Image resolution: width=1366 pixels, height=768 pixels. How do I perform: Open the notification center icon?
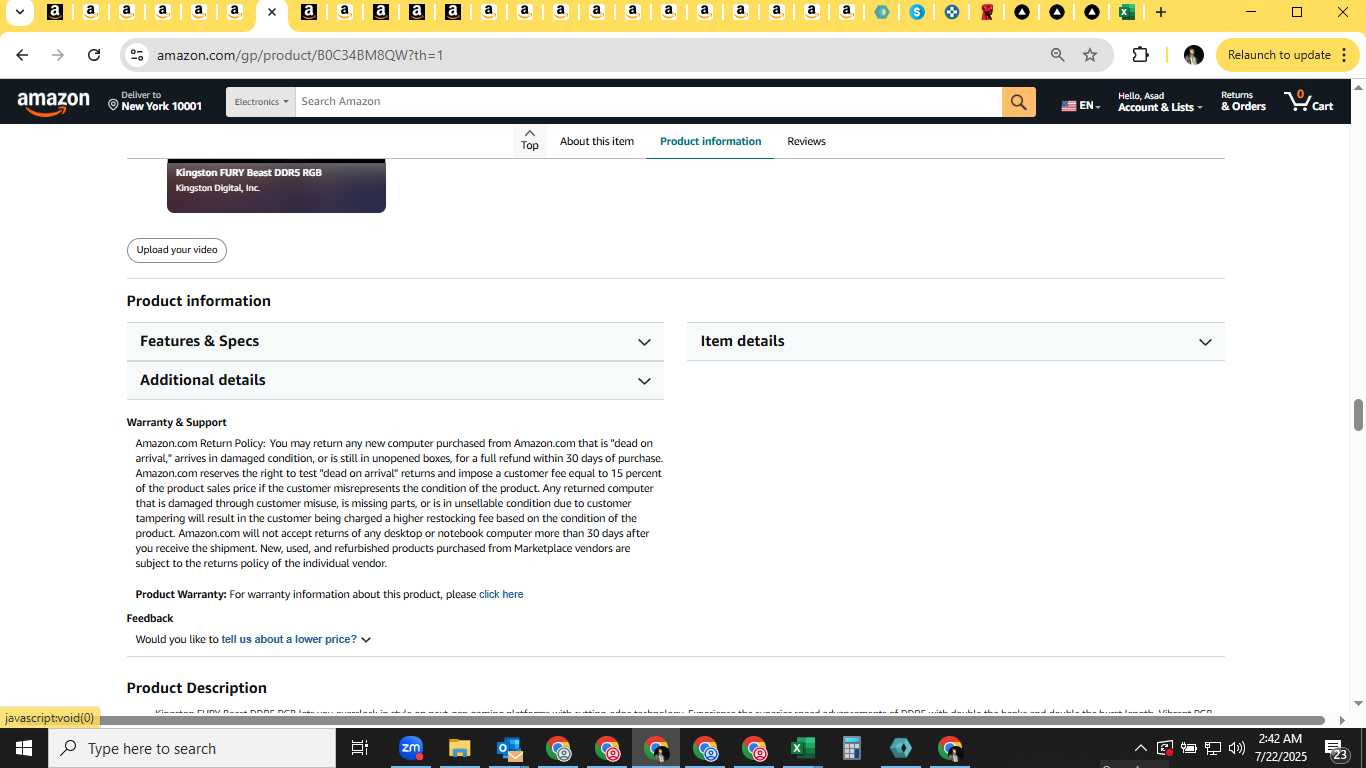1337,748
